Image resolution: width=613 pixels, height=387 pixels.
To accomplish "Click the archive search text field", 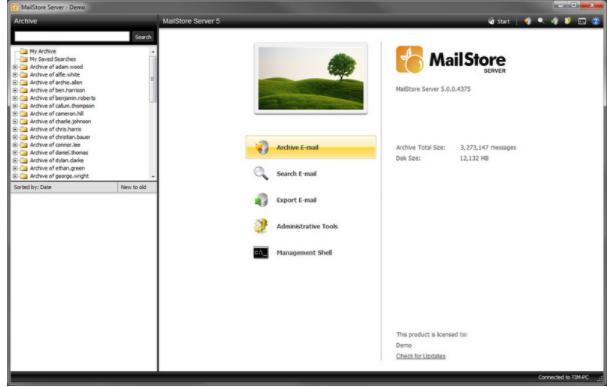I will [72, 37].
